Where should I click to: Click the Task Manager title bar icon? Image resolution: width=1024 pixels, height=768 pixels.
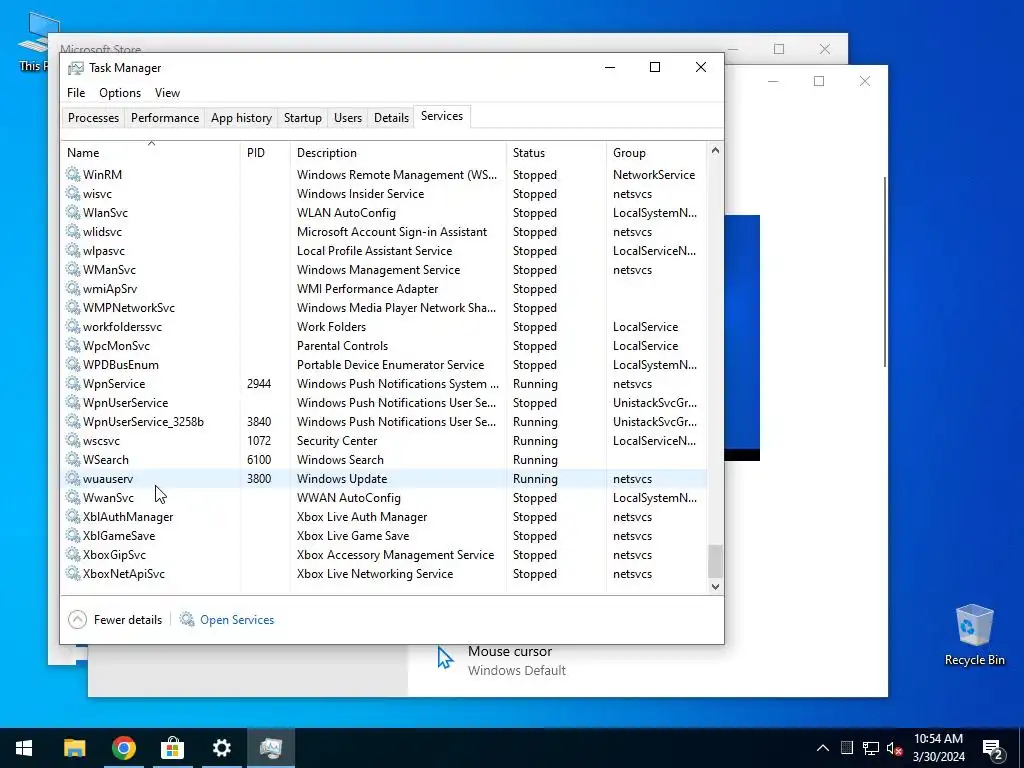pos(76,68)
